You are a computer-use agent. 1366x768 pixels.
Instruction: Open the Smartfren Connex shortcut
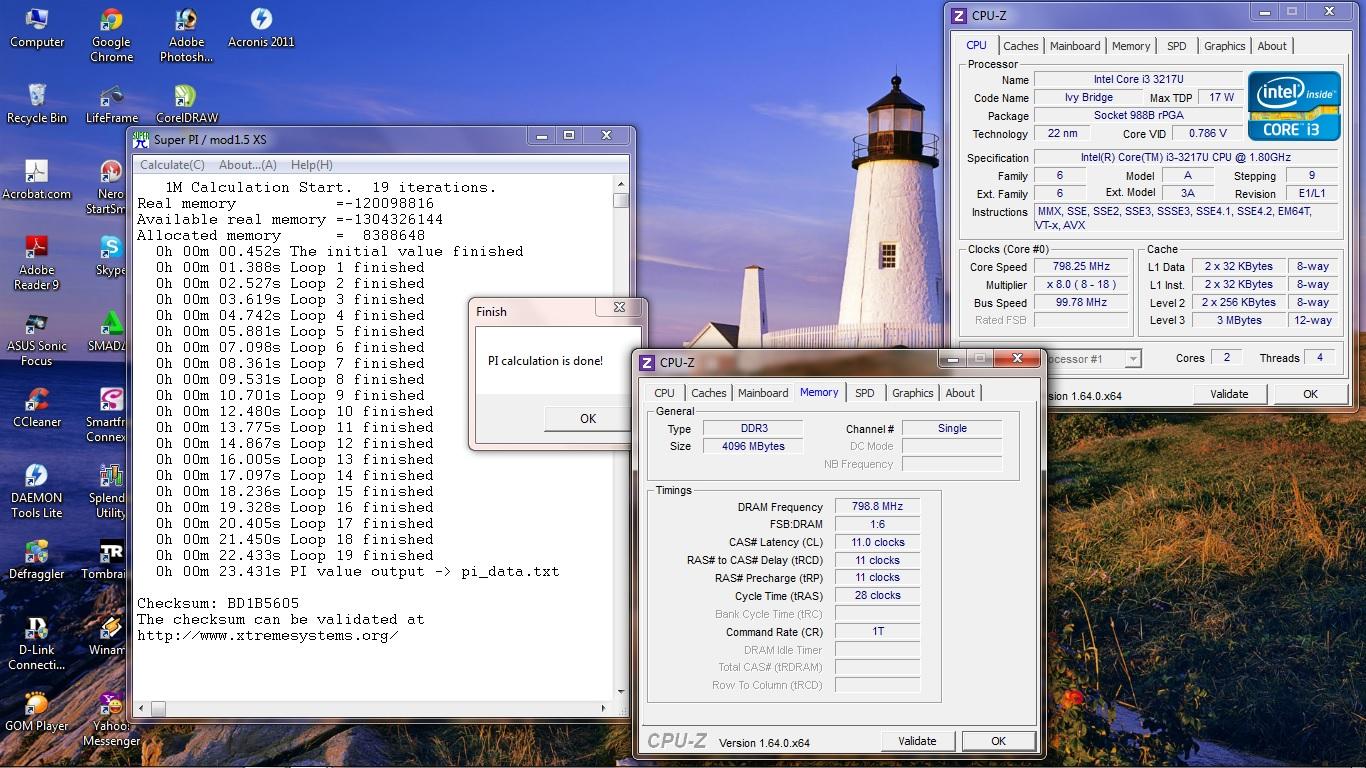pos(108,415)
